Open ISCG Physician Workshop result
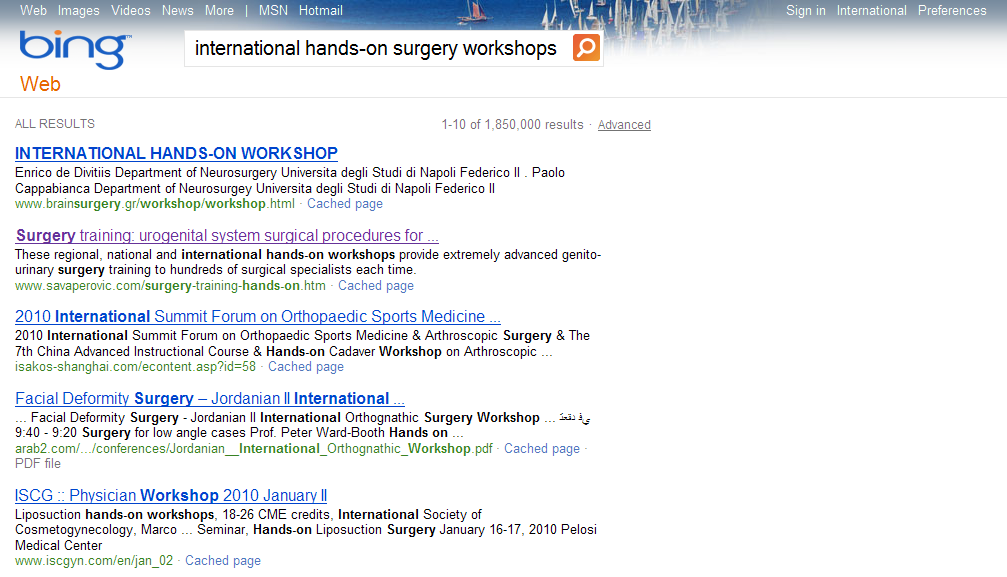1007x577 pixels. coord(171,496)
